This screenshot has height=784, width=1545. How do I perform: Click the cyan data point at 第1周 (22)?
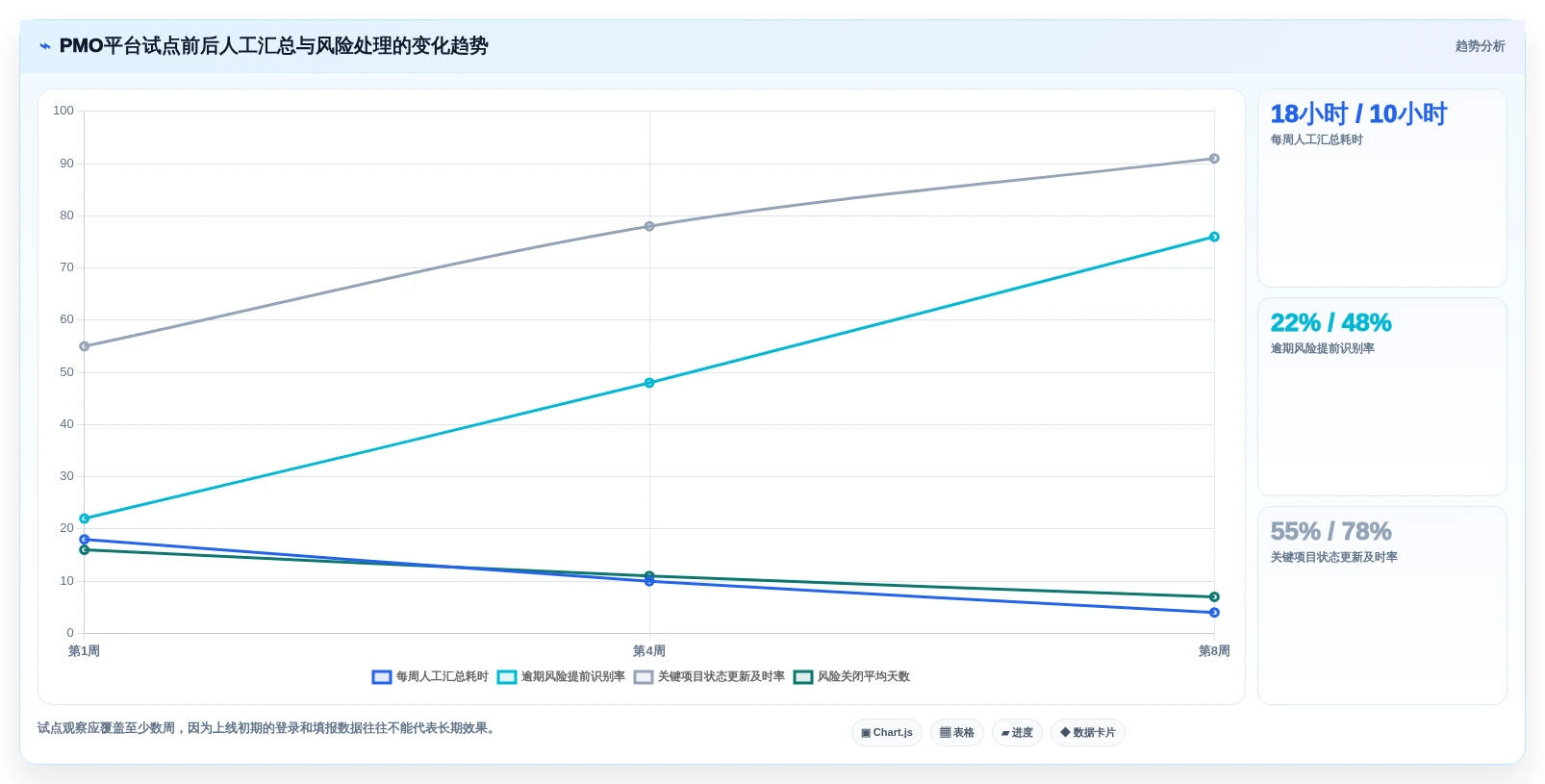85,518
